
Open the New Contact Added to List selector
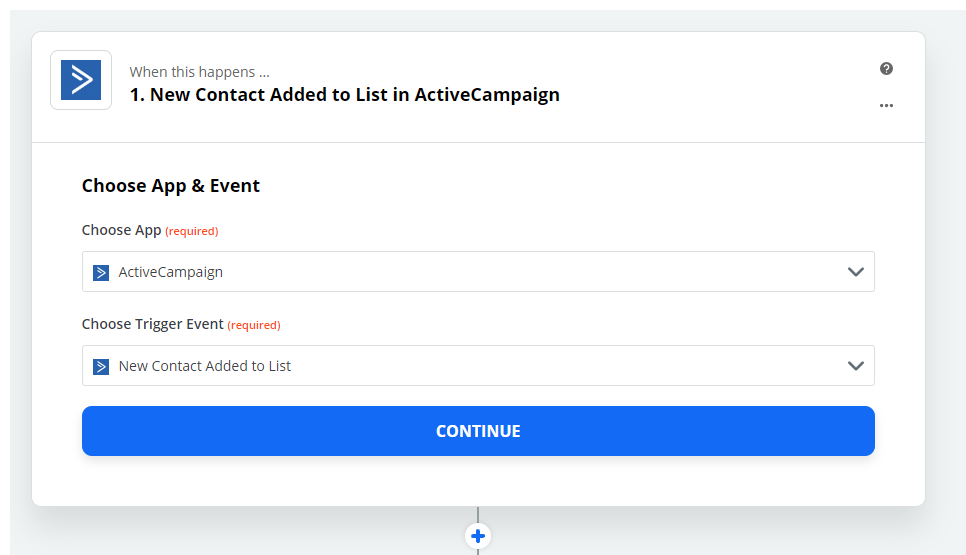pos(478,366)
